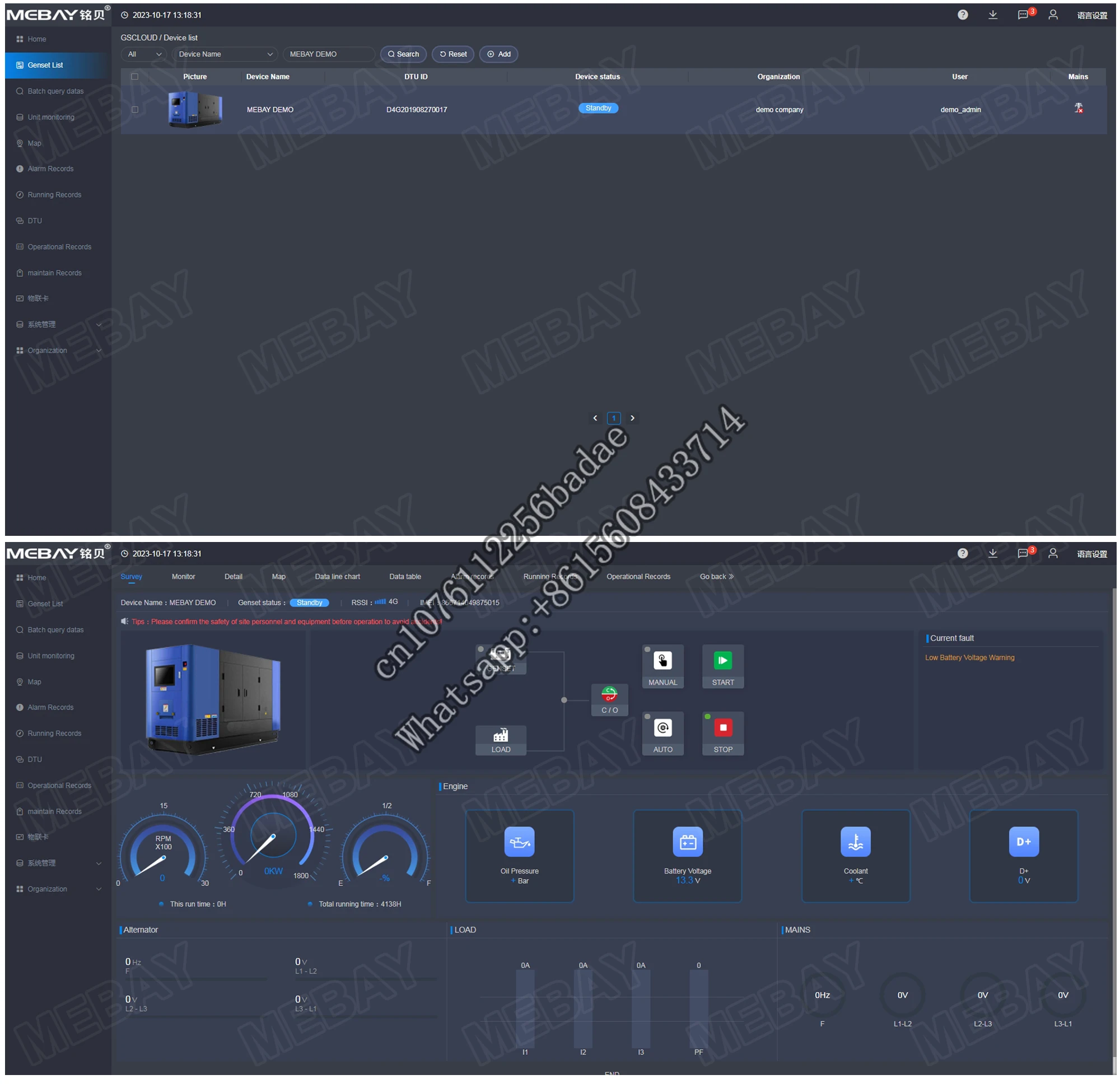Switch to the Monitor tab
This screenshot has width=1120, height=1084.
click(x=183, y=575)
